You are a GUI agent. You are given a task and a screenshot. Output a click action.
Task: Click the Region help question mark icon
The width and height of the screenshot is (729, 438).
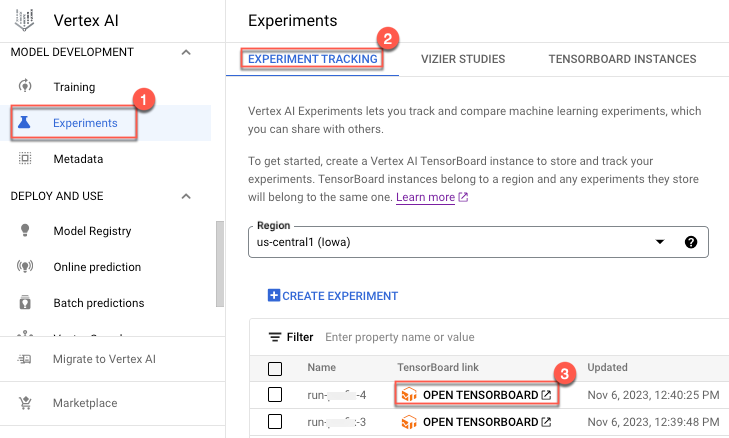tap(690, 242)
